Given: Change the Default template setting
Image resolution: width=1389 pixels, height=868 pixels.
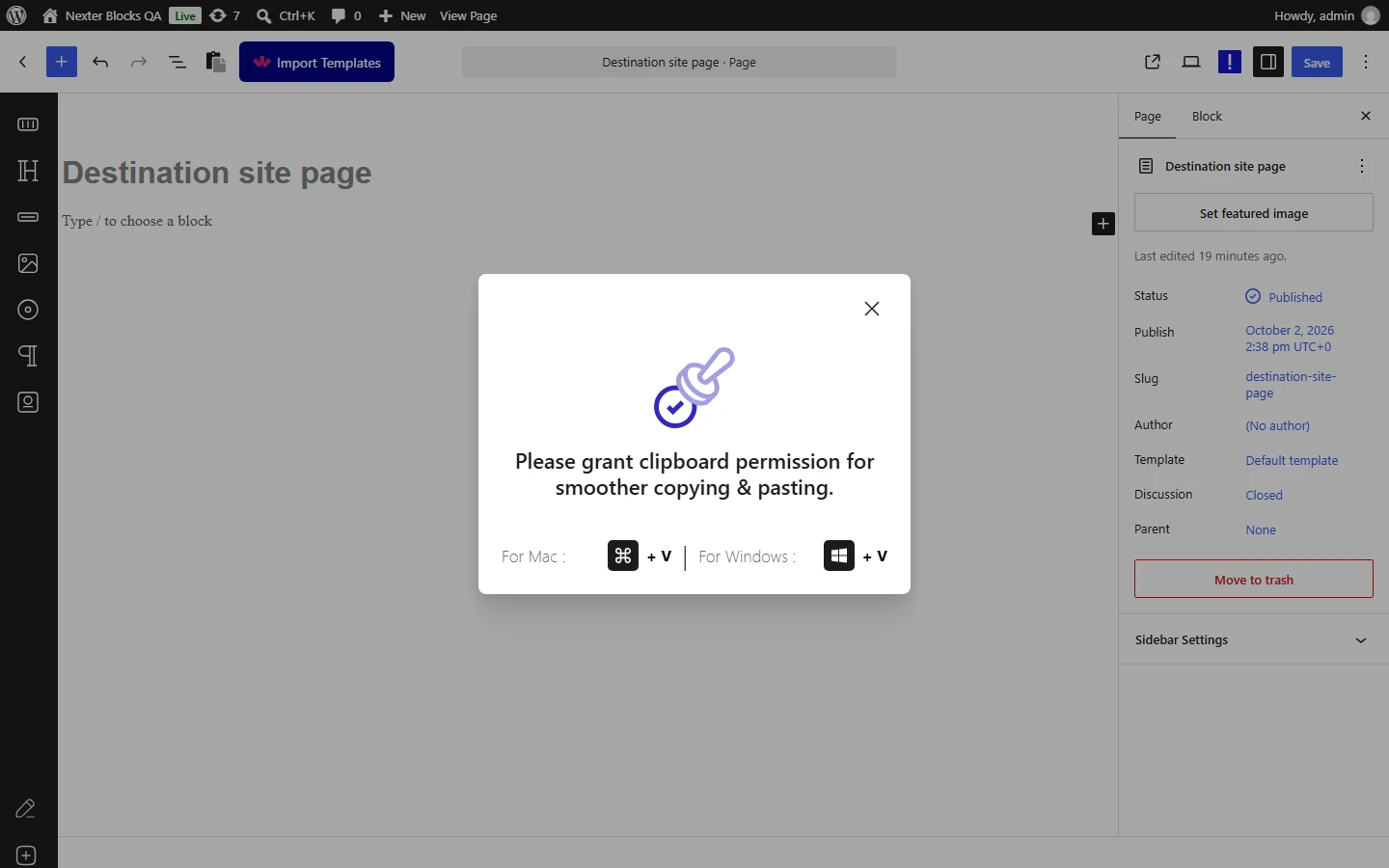Looking at the screenshot, I should tap(1292, 461).
